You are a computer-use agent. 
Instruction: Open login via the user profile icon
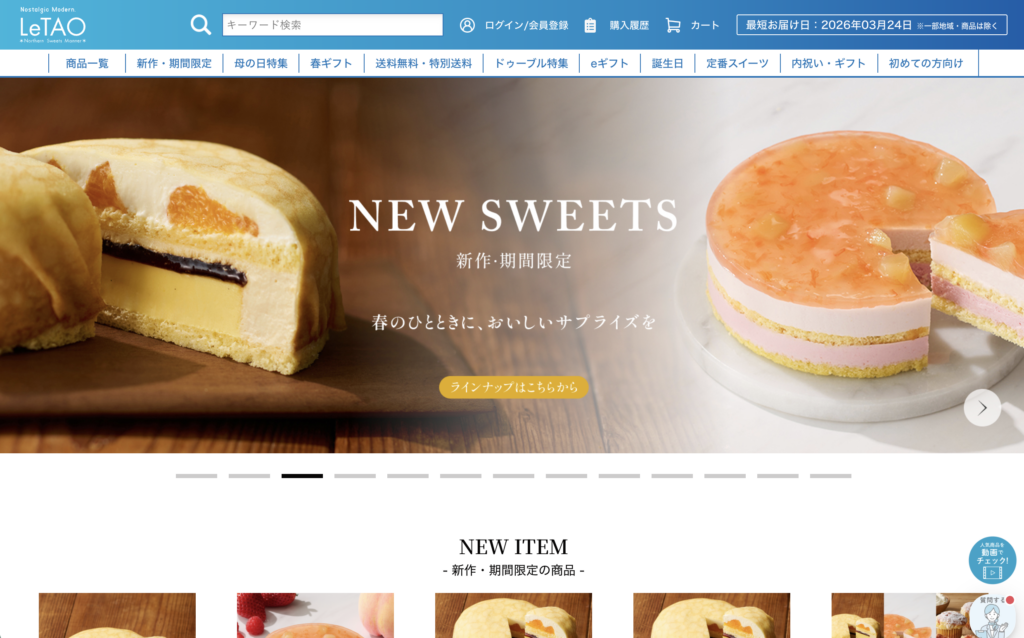coord(467,25)
